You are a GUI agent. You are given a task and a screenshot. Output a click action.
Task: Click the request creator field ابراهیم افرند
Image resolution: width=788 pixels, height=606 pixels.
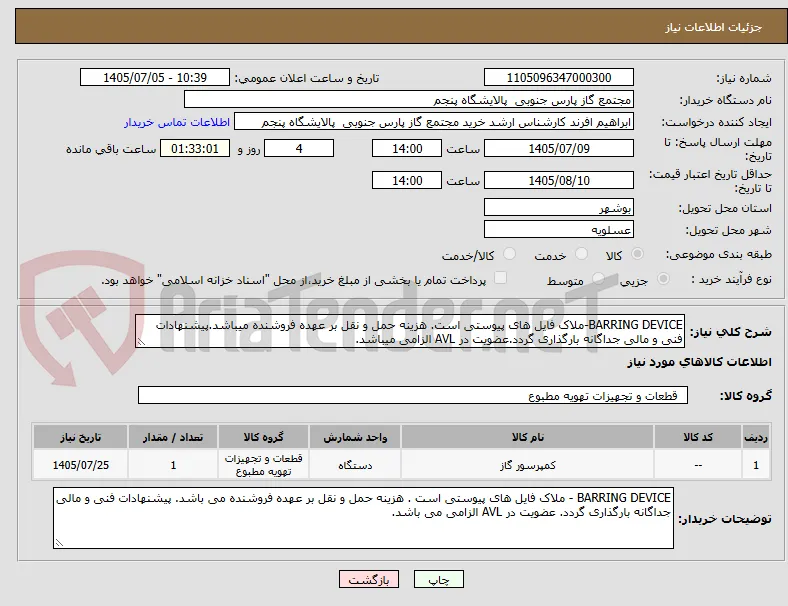(434, 122)
